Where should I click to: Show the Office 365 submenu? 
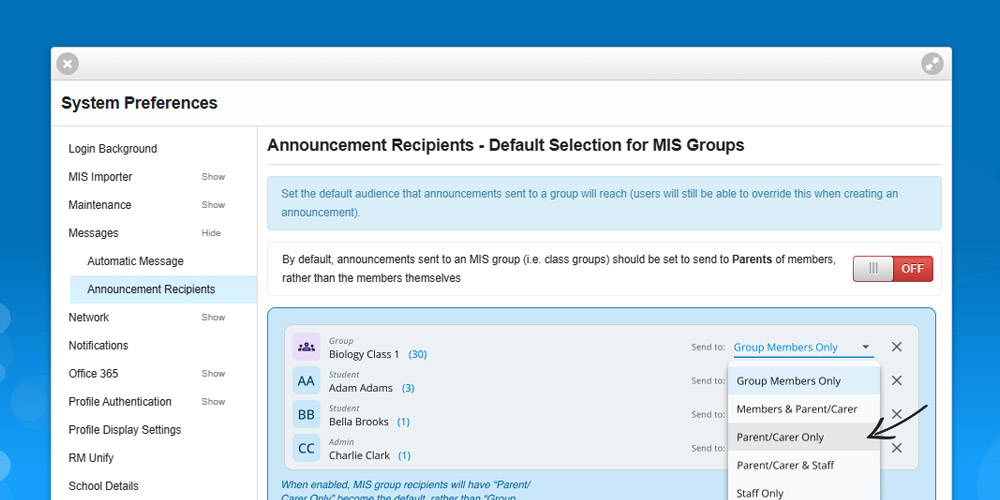coord(213,373)
